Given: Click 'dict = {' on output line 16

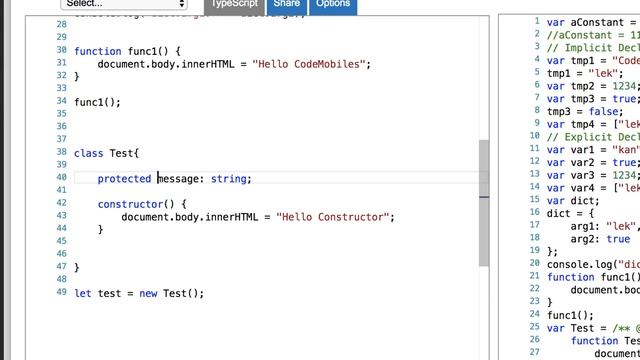Looking at the screenshot, I should 571,213.
